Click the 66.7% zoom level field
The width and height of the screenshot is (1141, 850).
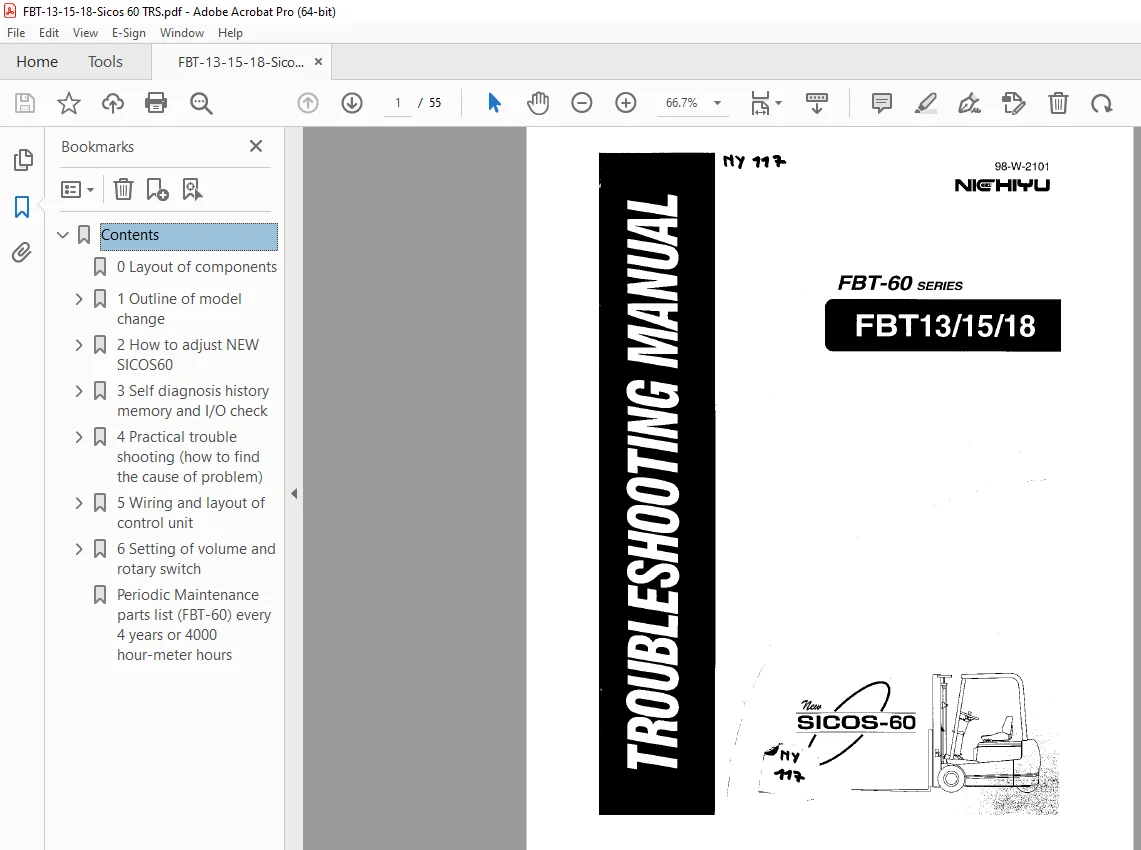coord(682,103)
